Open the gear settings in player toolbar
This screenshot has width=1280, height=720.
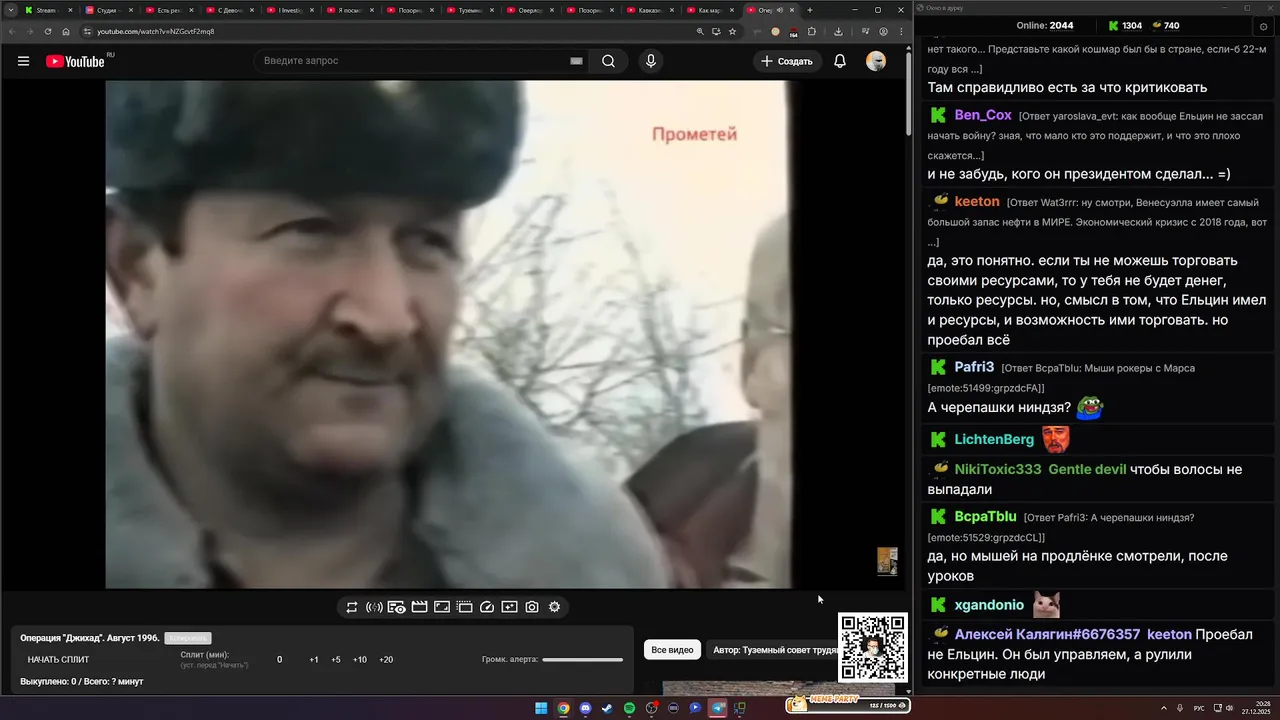click(555, 607)
